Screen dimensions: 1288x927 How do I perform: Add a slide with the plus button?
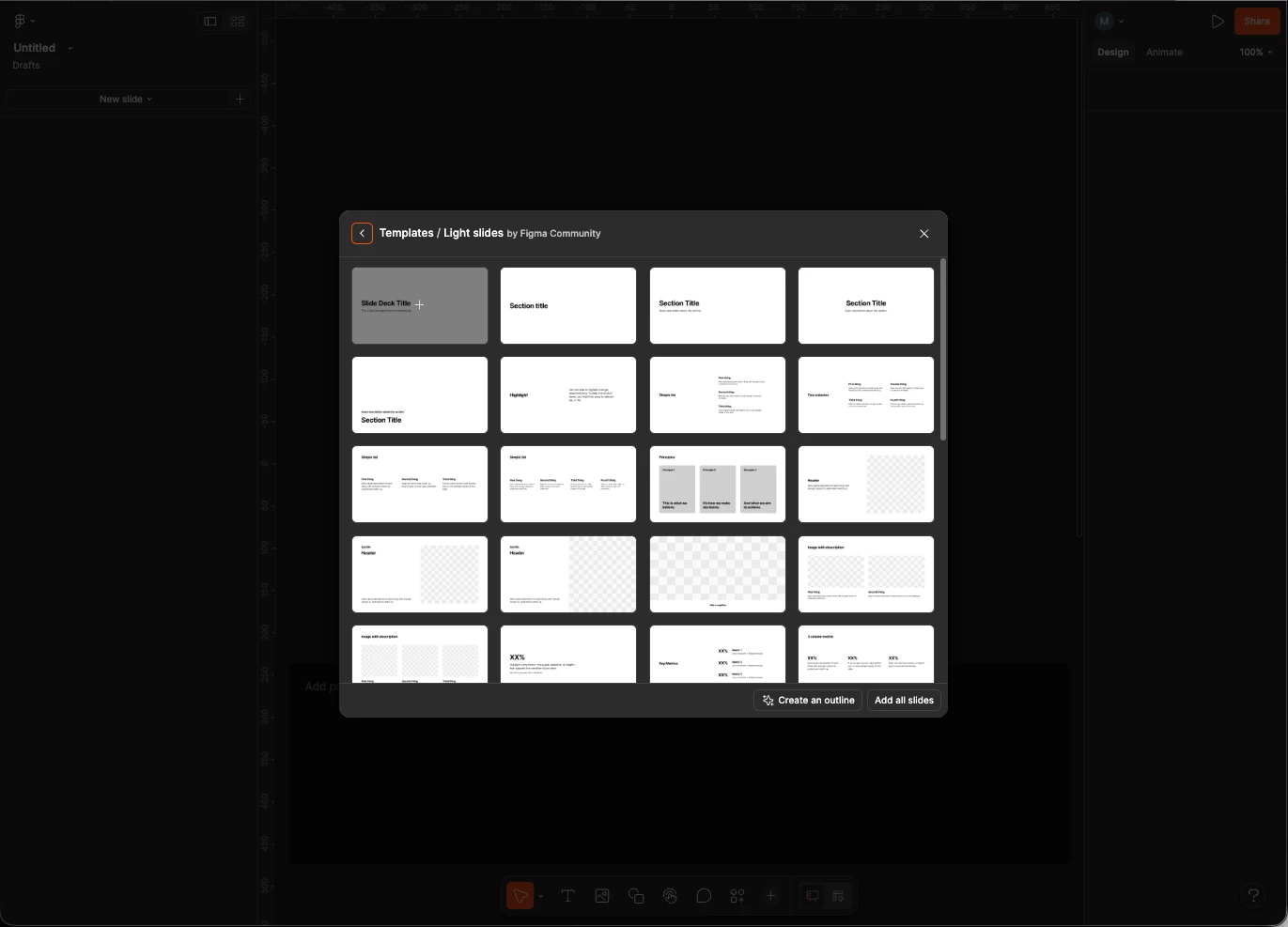point(240,99)
